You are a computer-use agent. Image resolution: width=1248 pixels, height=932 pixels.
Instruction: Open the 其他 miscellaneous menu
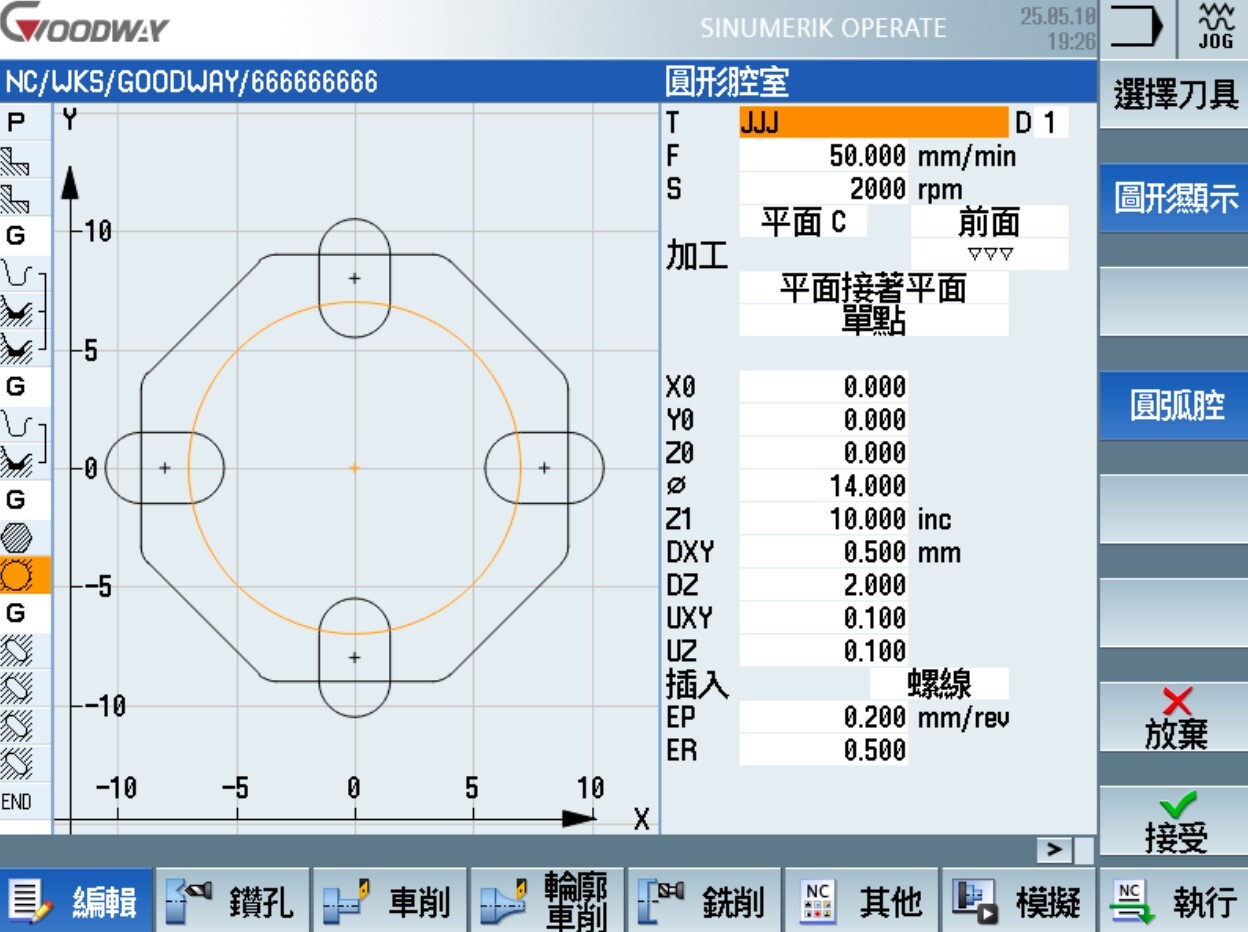click(x=862, y=902)
